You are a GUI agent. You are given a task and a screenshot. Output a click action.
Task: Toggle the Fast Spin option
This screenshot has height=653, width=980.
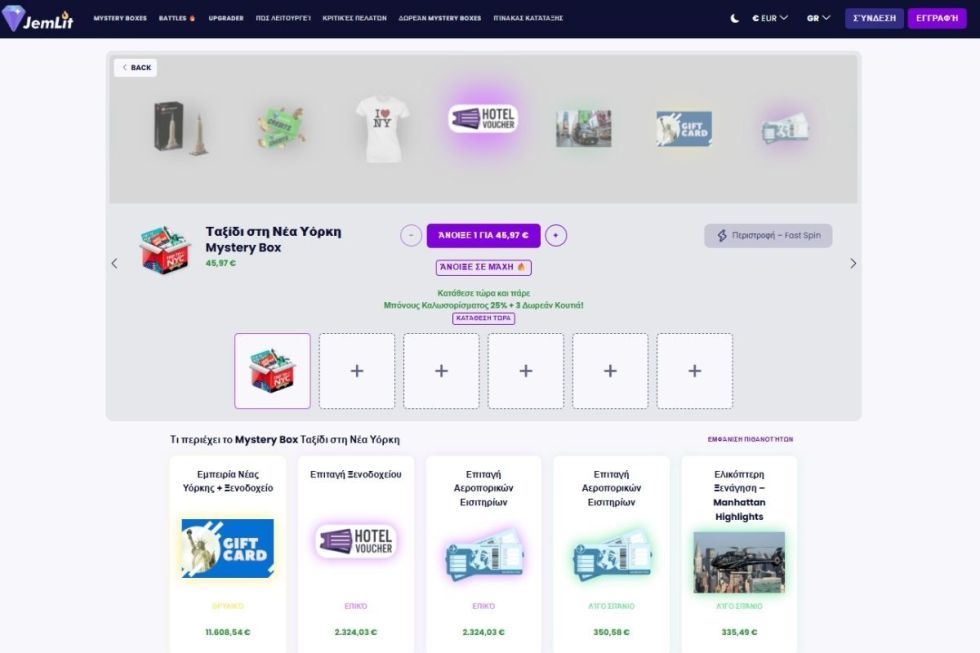click(768, 236)
